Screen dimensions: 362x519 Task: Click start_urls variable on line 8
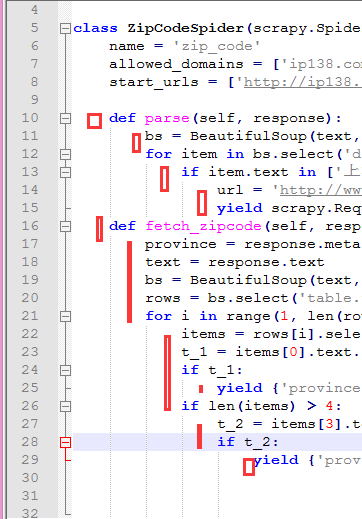pos(154,82)
